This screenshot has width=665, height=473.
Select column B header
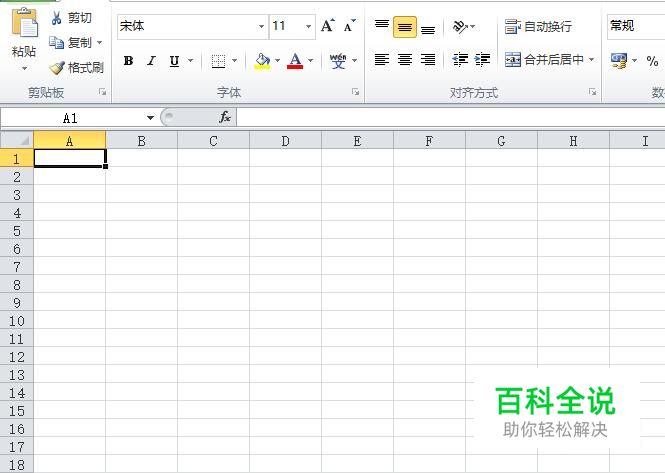click(142, 140)
